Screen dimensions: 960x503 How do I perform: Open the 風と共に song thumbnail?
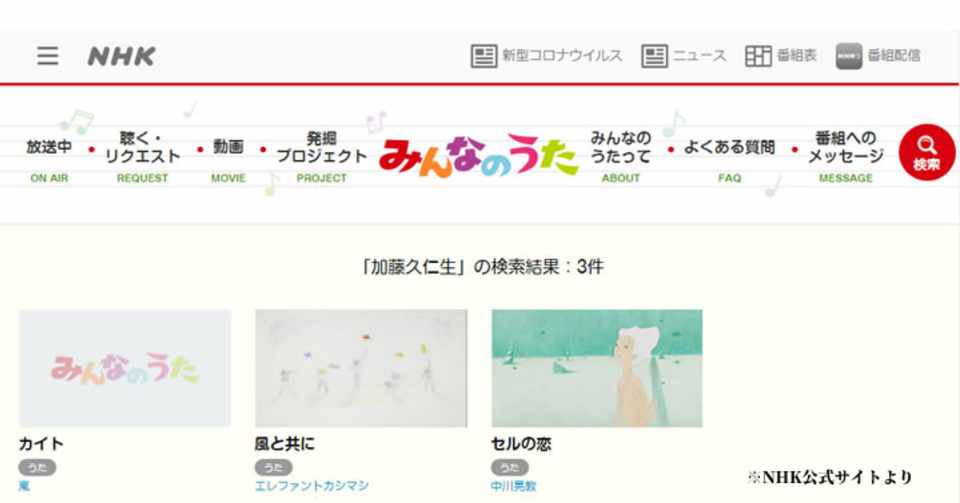click(x=361, y=368)
